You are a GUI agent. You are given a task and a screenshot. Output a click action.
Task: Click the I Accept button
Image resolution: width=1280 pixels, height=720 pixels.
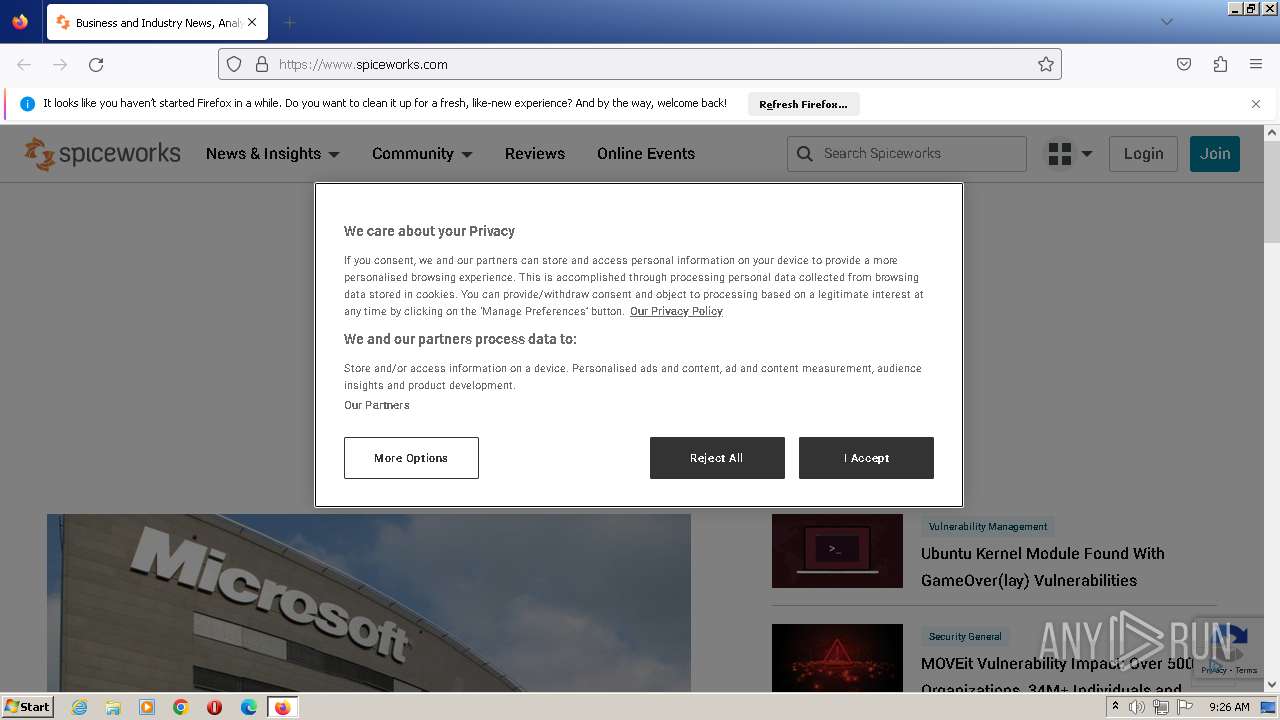coord(866,458)
